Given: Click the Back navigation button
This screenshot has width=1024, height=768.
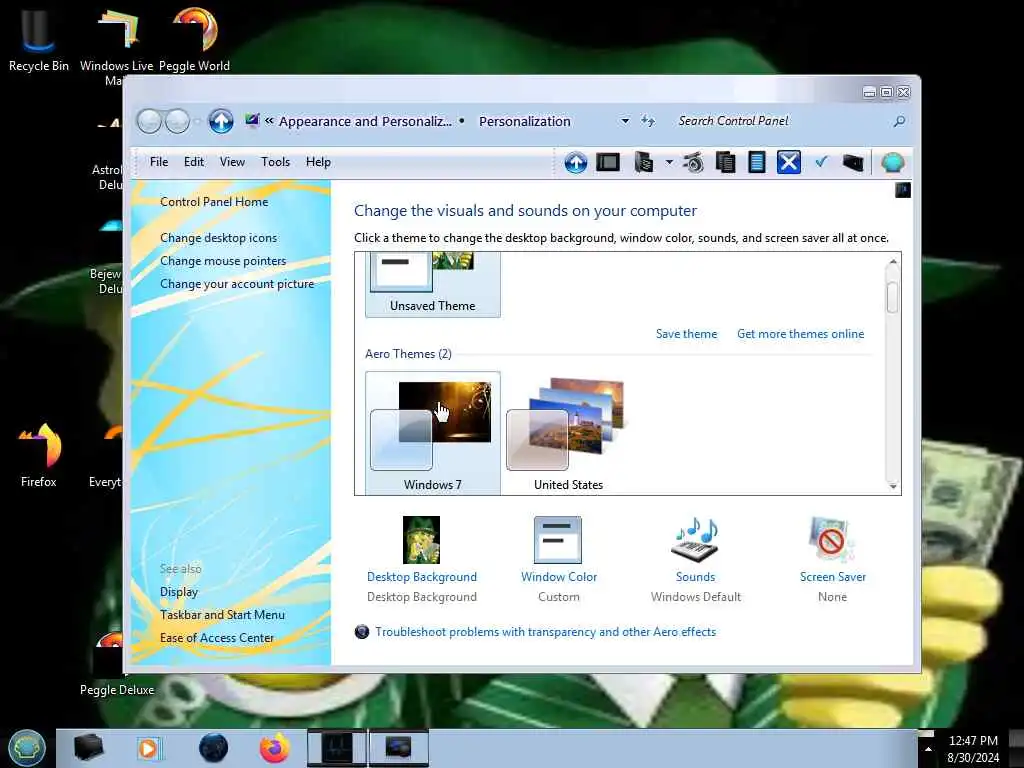Looking at the screenshot, I should 150,121.
